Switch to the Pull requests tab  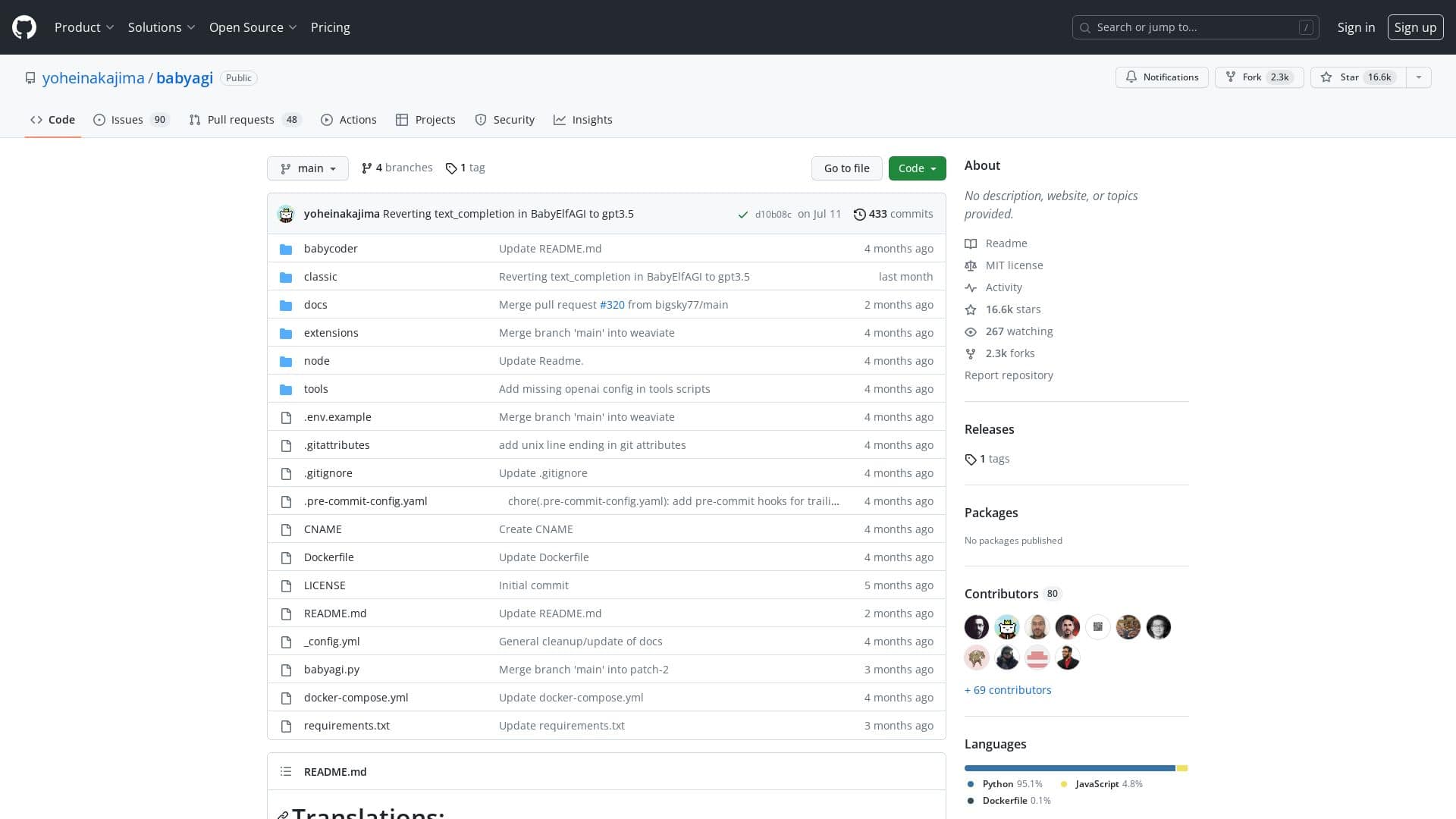click(x=241, y=119)
